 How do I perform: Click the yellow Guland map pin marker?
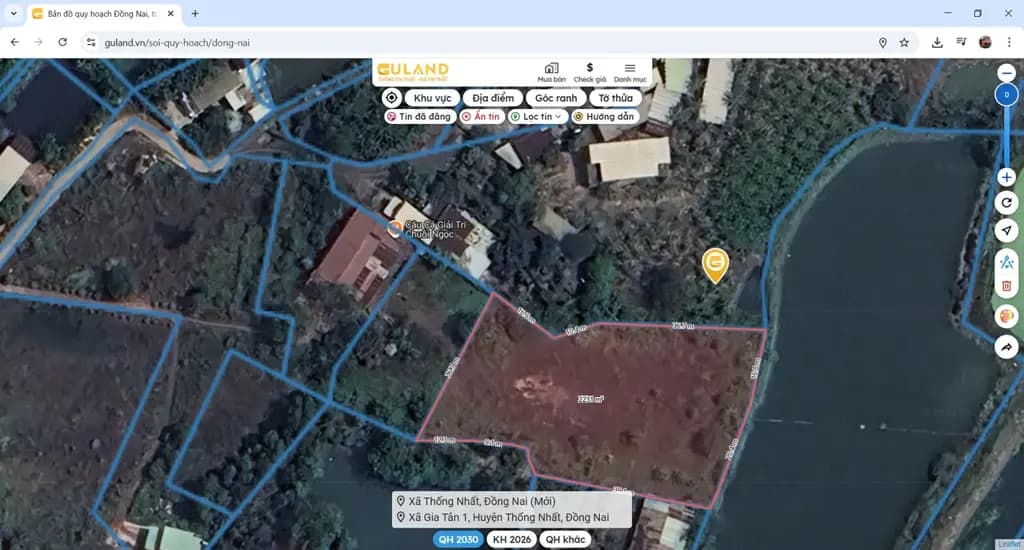(x=715, y=263)
